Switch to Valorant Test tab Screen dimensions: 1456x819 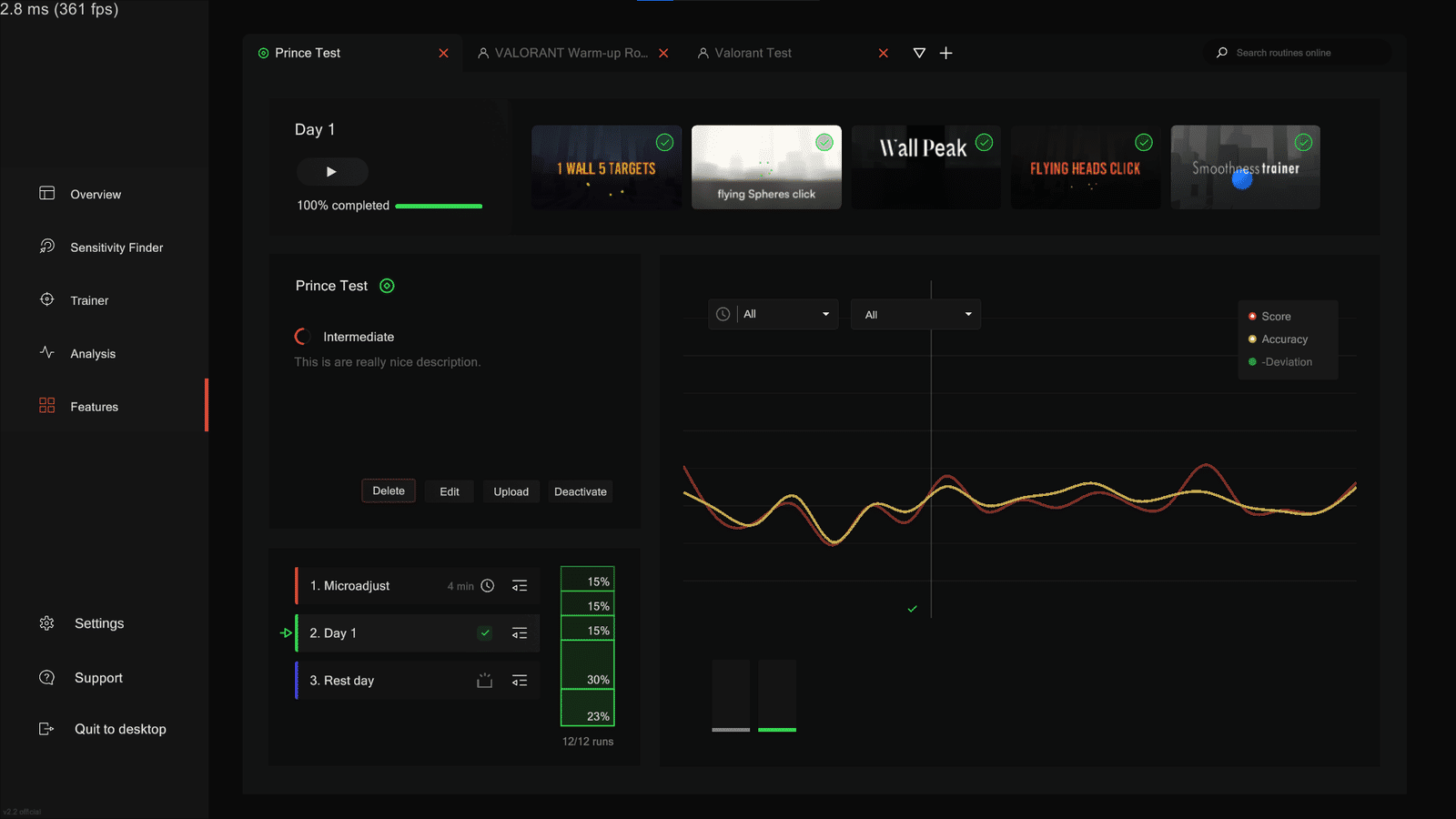(745, 53)
